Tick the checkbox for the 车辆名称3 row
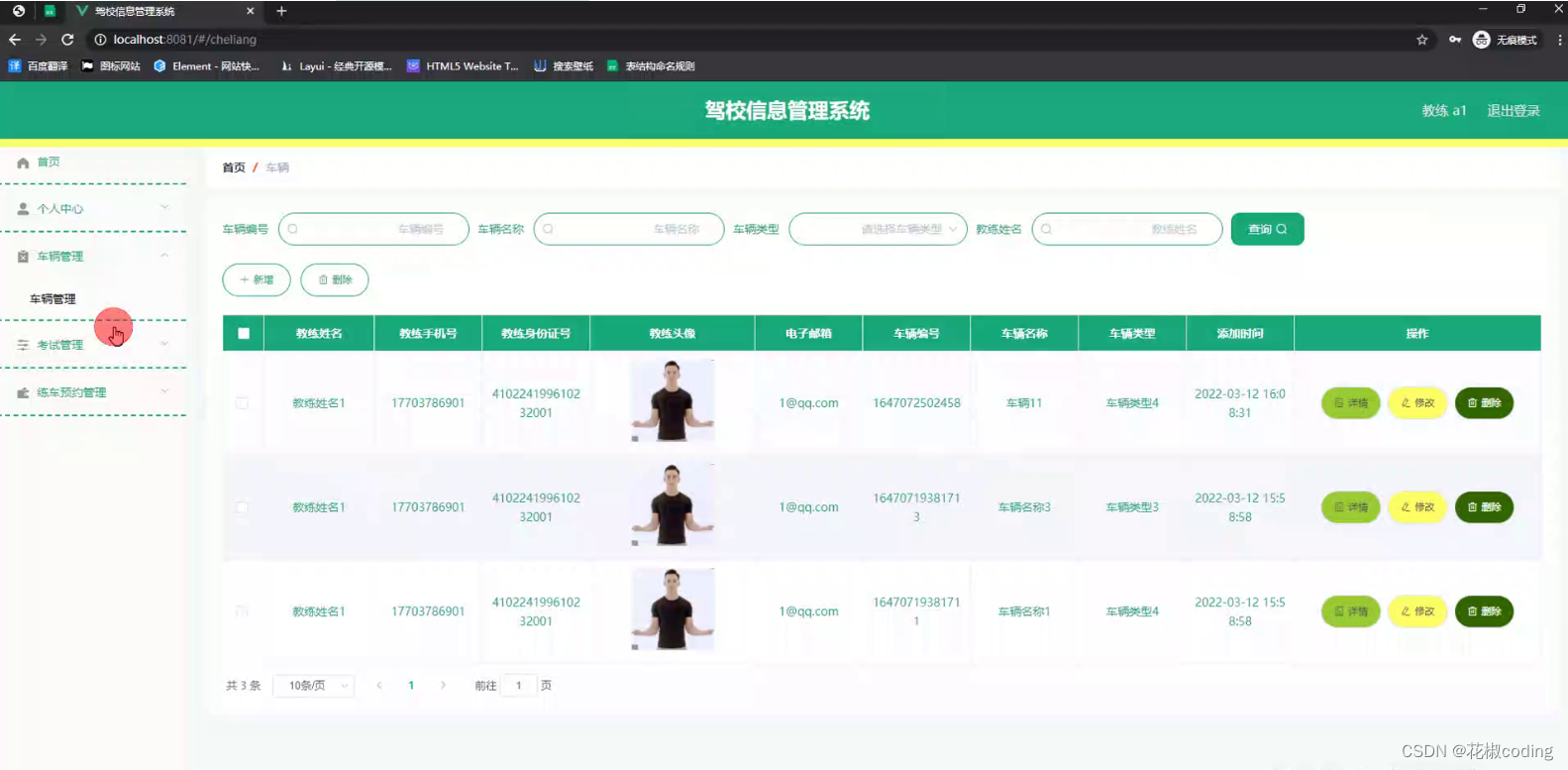The height and width of the screenshot is (770, 1568). pyautogui.click(x=242, y=507)
